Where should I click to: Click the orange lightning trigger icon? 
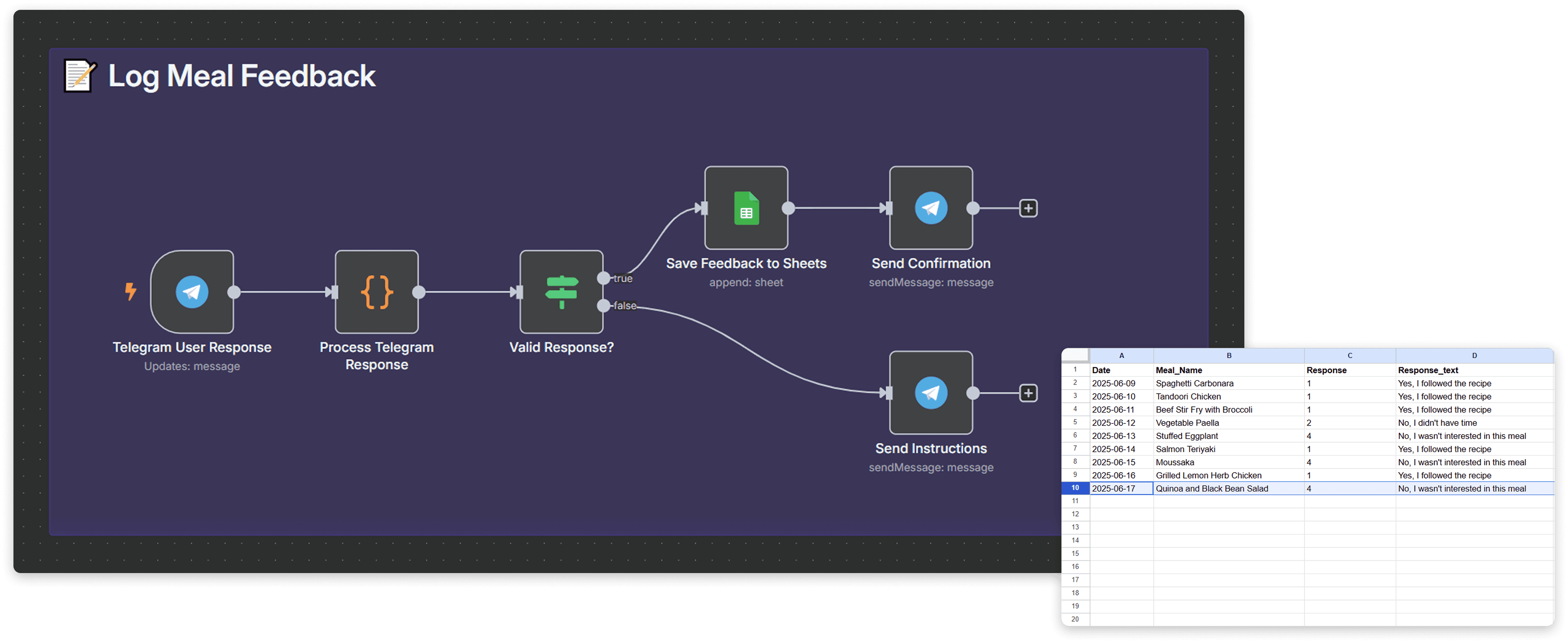130,291
